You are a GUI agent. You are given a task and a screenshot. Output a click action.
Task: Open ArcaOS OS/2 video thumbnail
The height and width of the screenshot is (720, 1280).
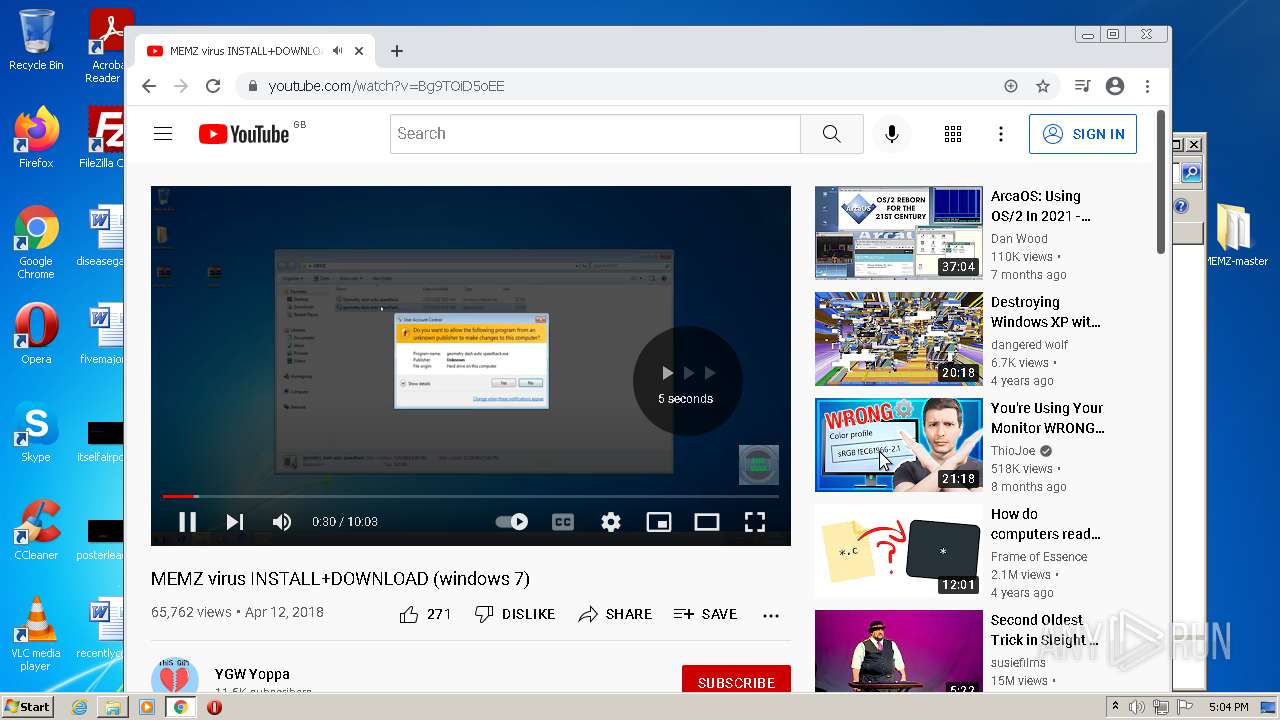pos(899,233)
